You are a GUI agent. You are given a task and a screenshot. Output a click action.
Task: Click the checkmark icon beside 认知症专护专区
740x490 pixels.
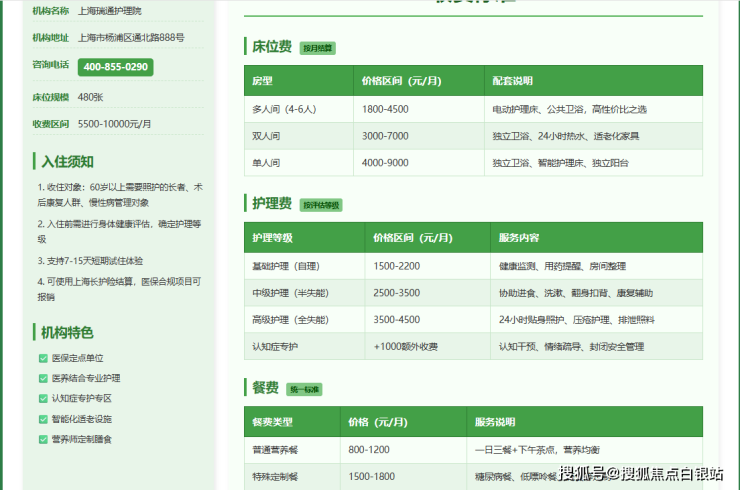(x=43, y=399)
